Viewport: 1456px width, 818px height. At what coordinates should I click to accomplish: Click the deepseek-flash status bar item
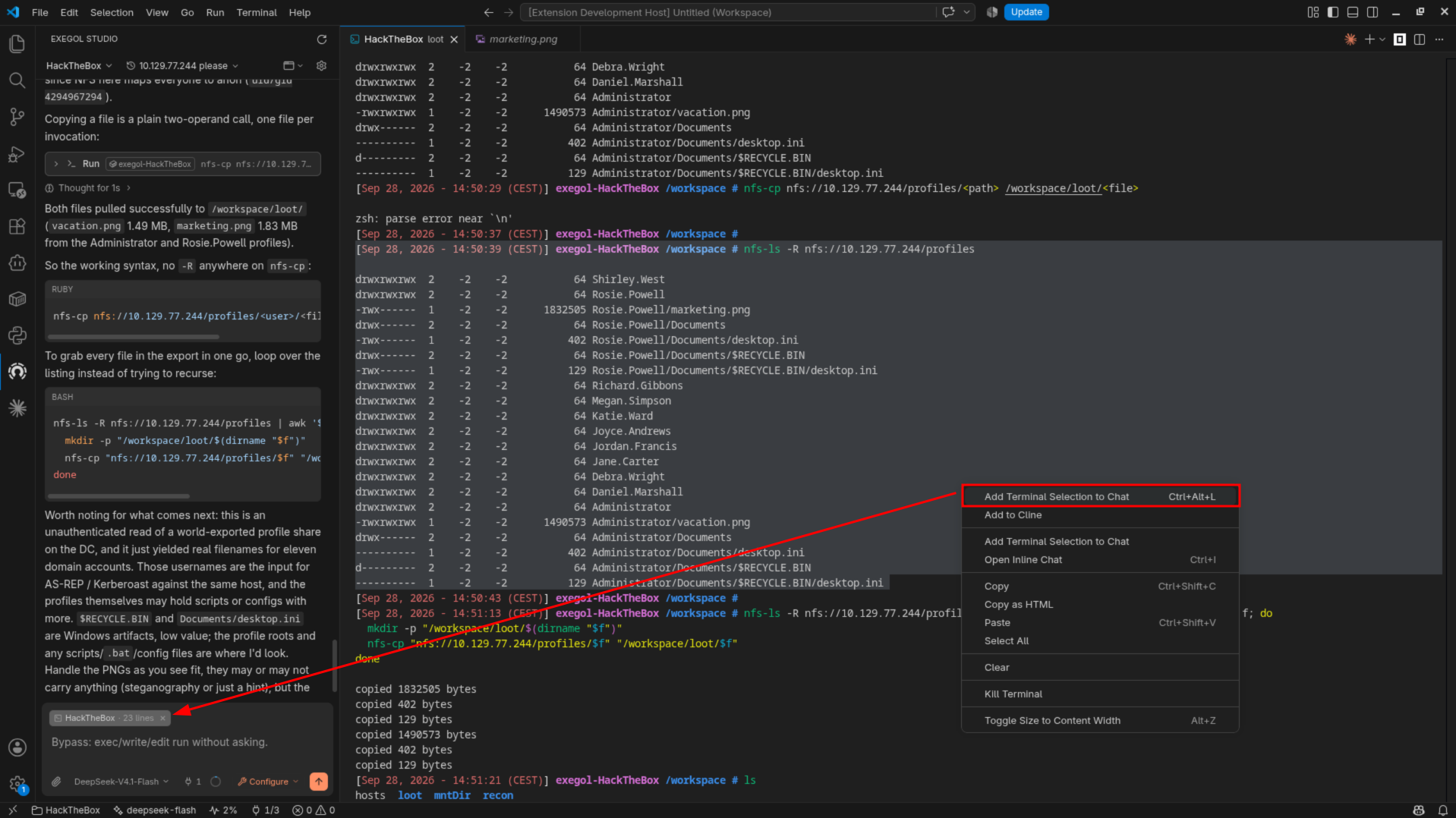click(x=155, y=810)
